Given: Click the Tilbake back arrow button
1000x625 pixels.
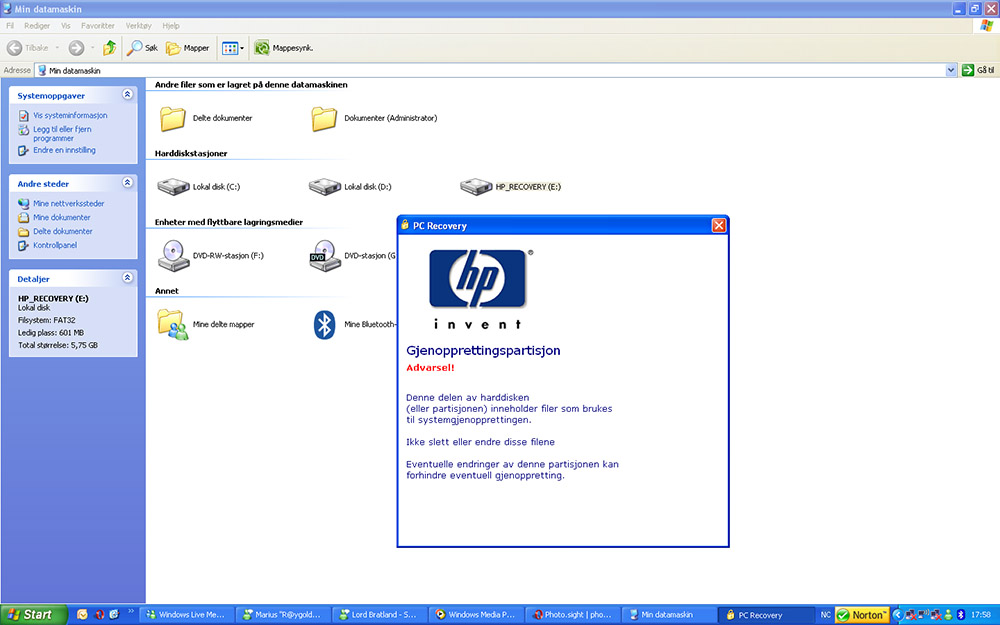Looking at the screenshot, I should (27, 48).
